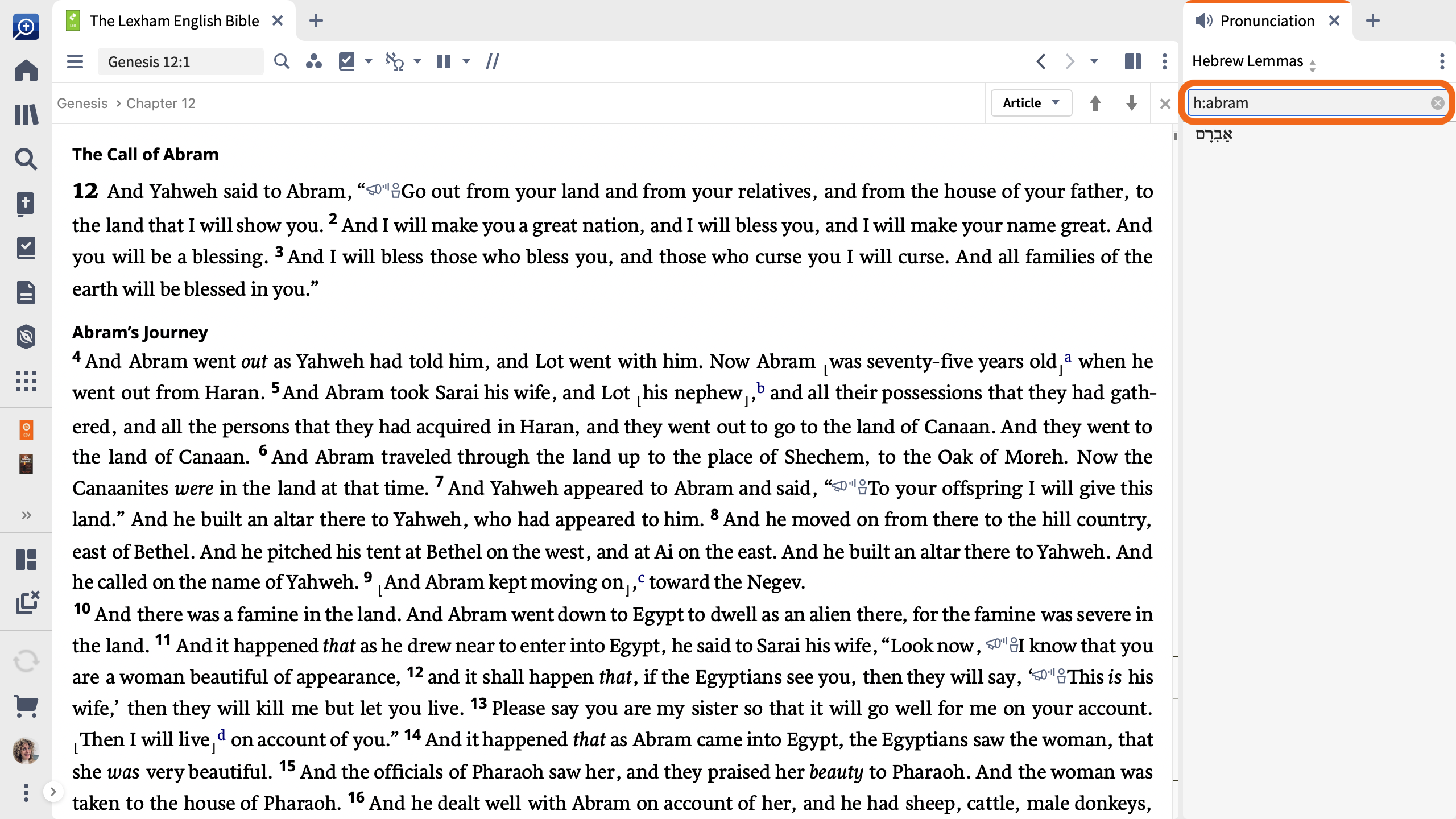Open the Library books icon
This screenshot has height=819, width=1456.
[x=26, y=115]
